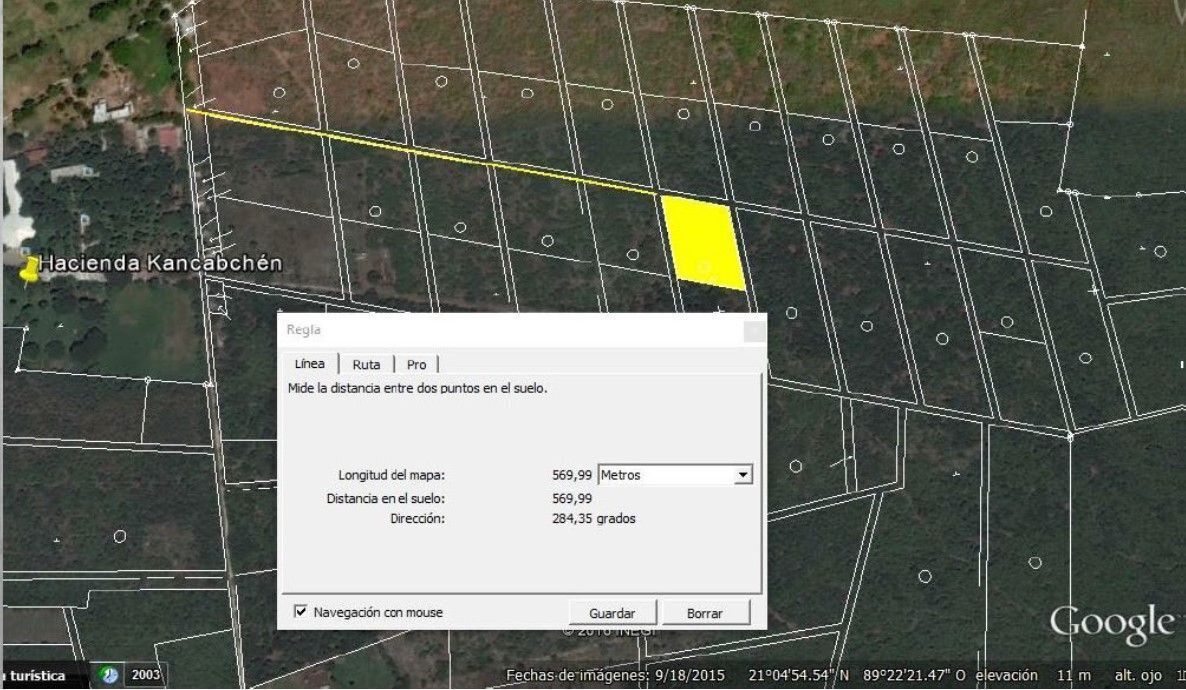Click the yellow ruler measurement line
1186x690 pixels.
click(x=420, y=153)
